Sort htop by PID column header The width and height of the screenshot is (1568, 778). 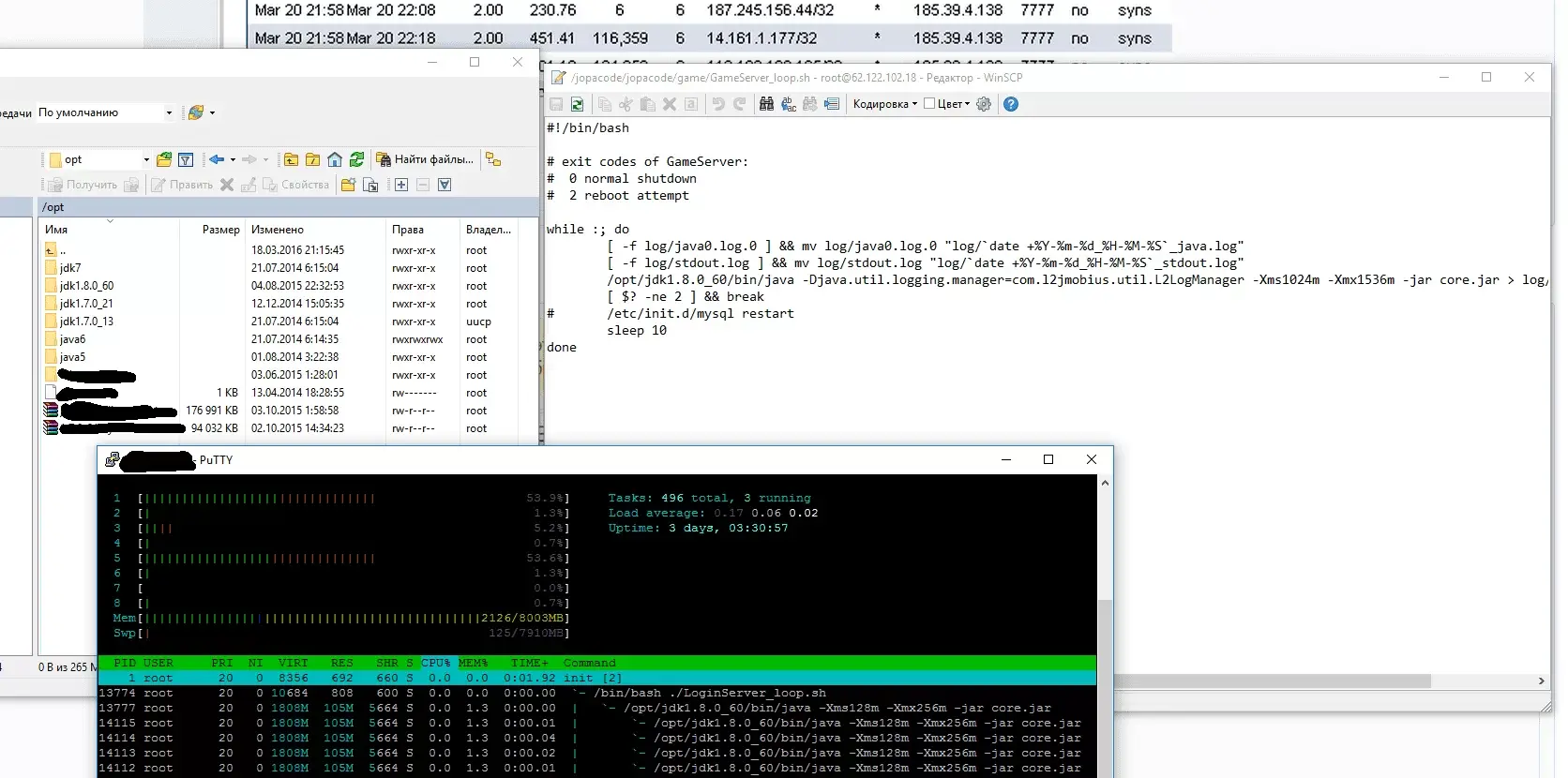click(x=125, y=663)
